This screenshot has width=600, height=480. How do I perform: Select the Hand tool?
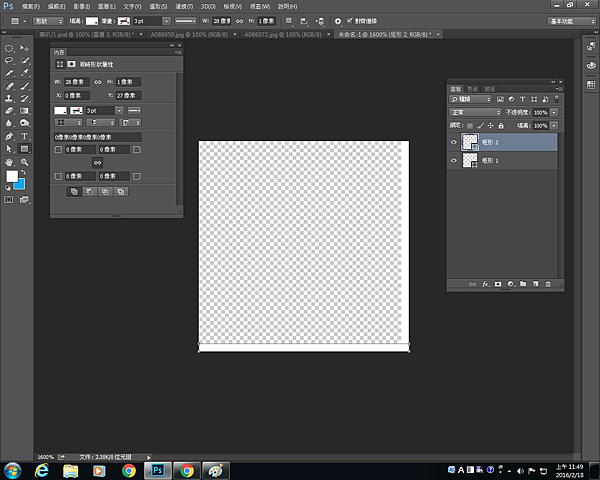click(x=10, y=161)
